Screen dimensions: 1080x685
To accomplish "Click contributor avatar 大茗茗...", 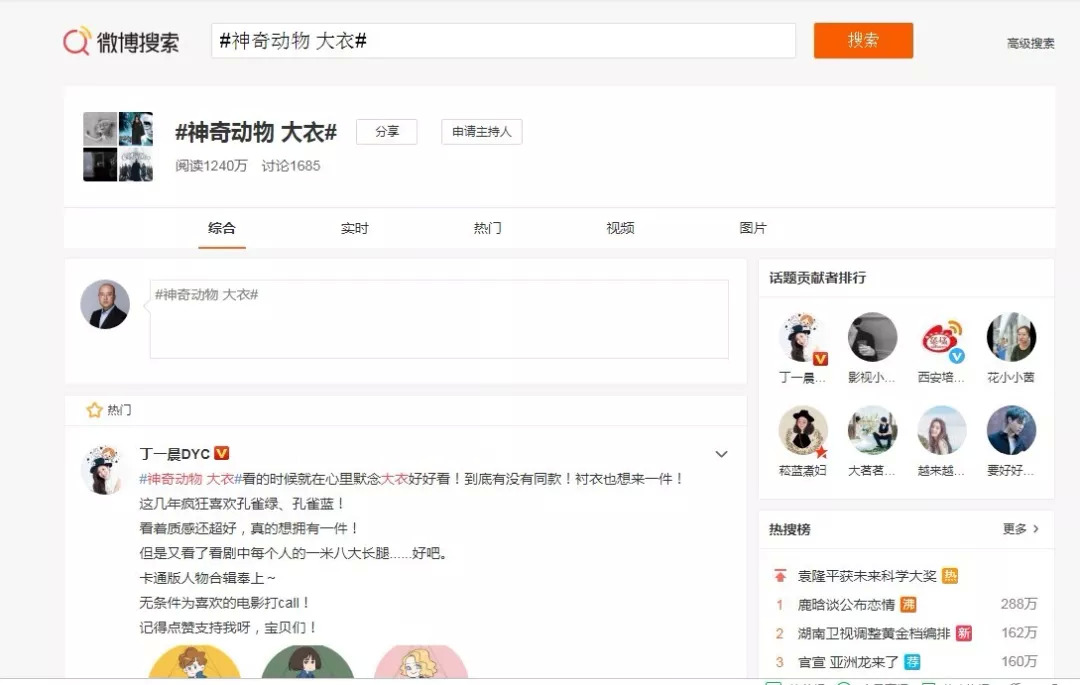I will click(872, 430).
